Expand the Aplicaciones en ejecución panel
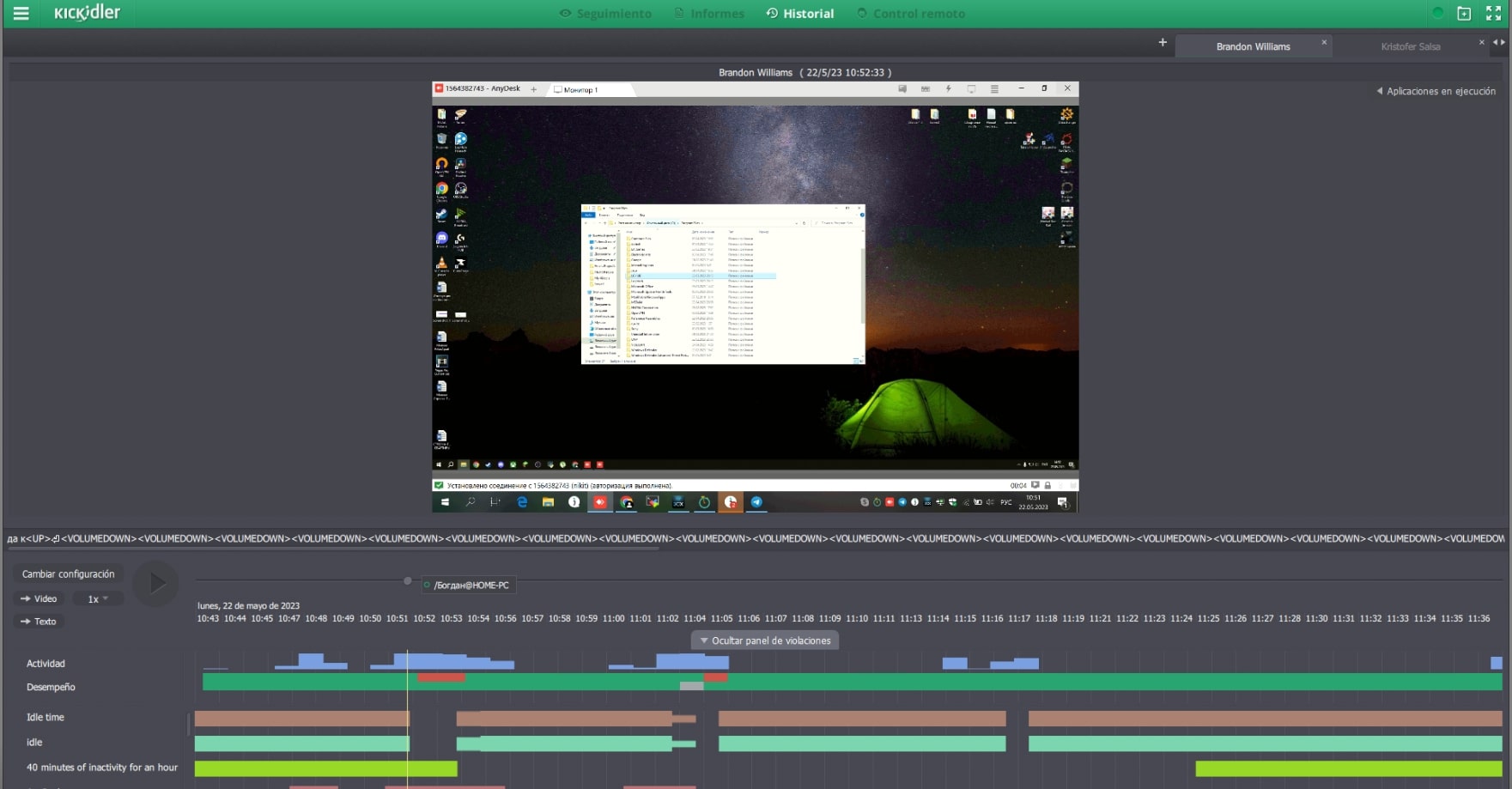 [x=1436, y=91]
